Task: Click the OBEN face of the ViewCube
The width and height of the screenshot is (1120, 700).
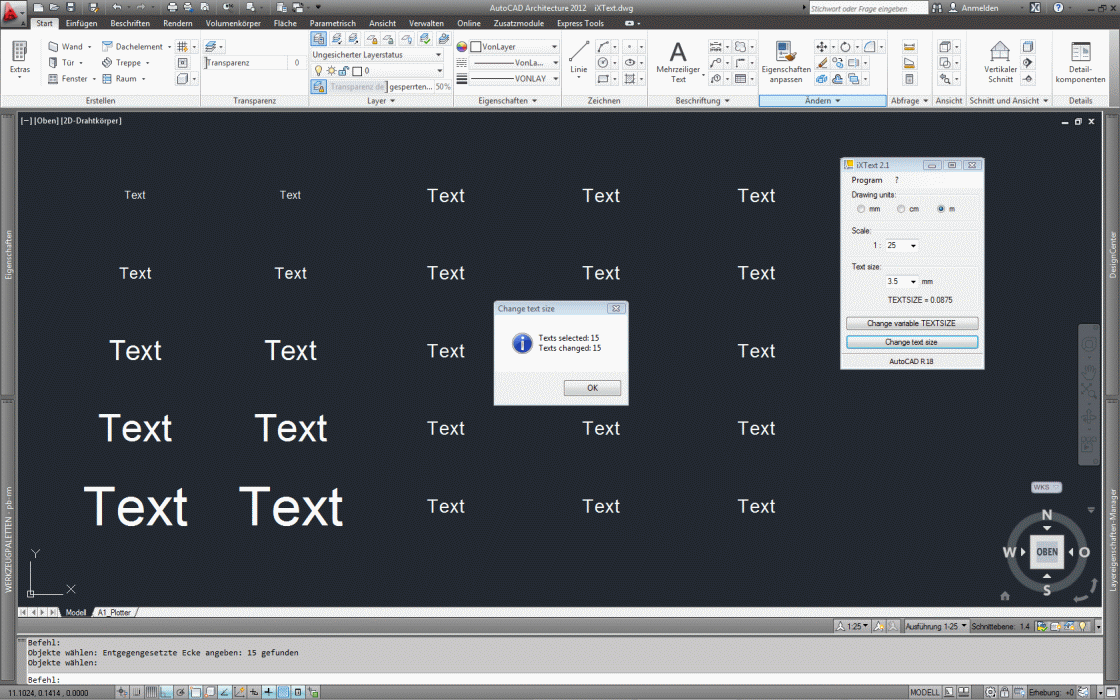Action: coord(1047,552)
